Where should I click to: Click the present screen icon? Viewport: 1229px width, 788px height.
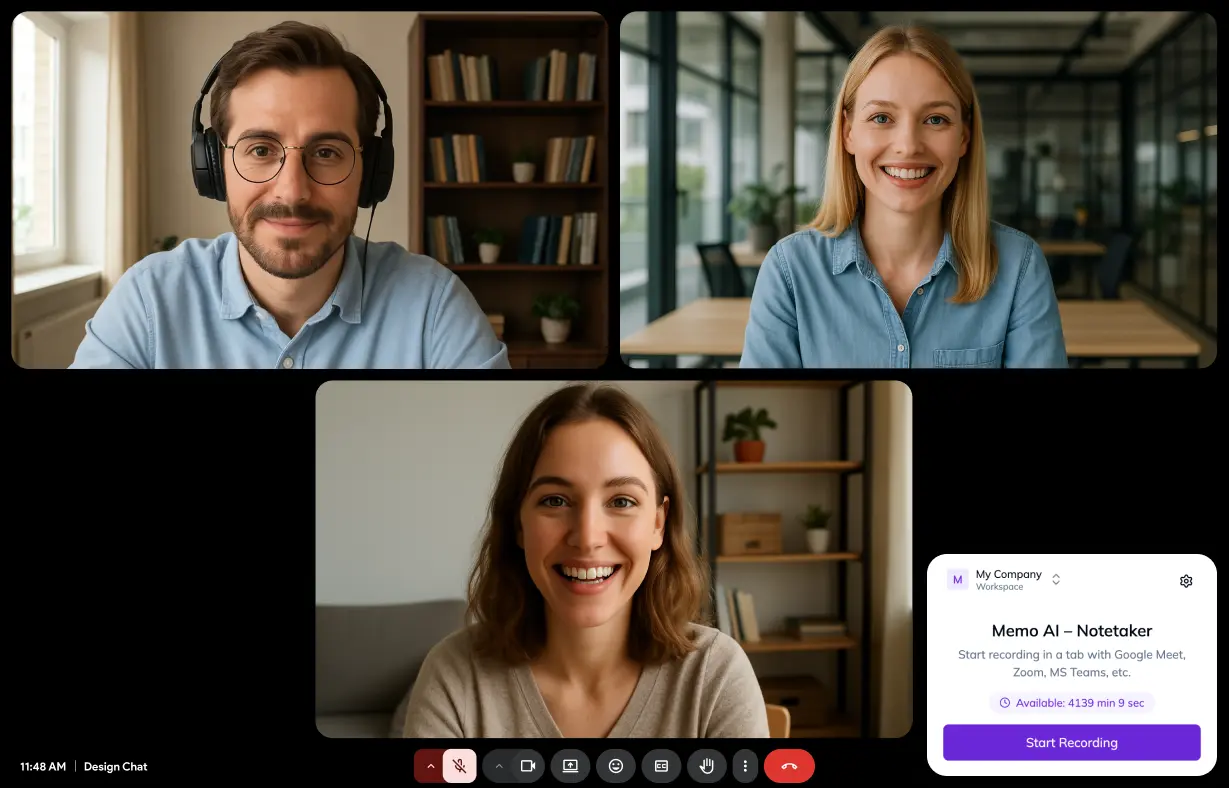pos(570,765)
